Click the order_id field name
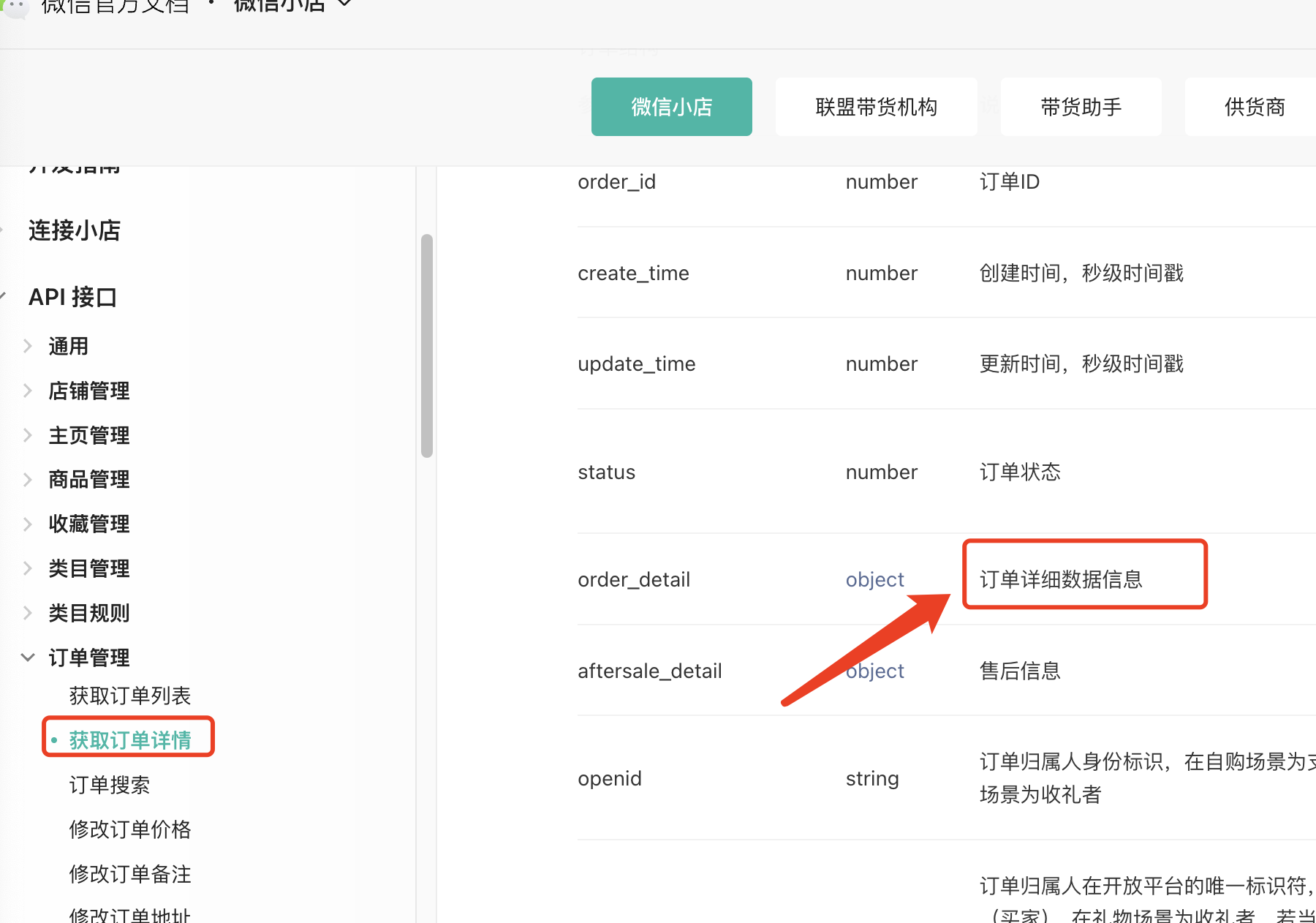This screenshot has height=923, width=1316. pos(617,181)
